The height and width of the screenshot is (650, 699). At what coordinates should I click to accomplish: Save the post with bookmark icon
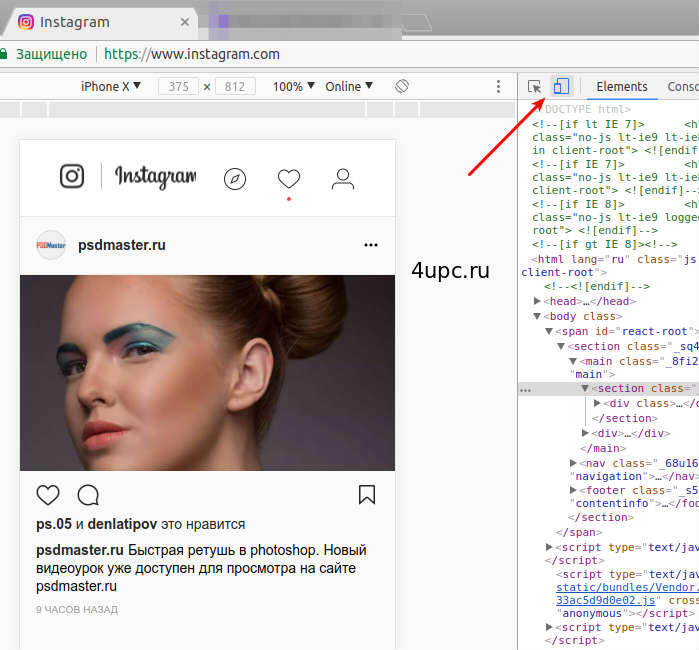[367, 494]
